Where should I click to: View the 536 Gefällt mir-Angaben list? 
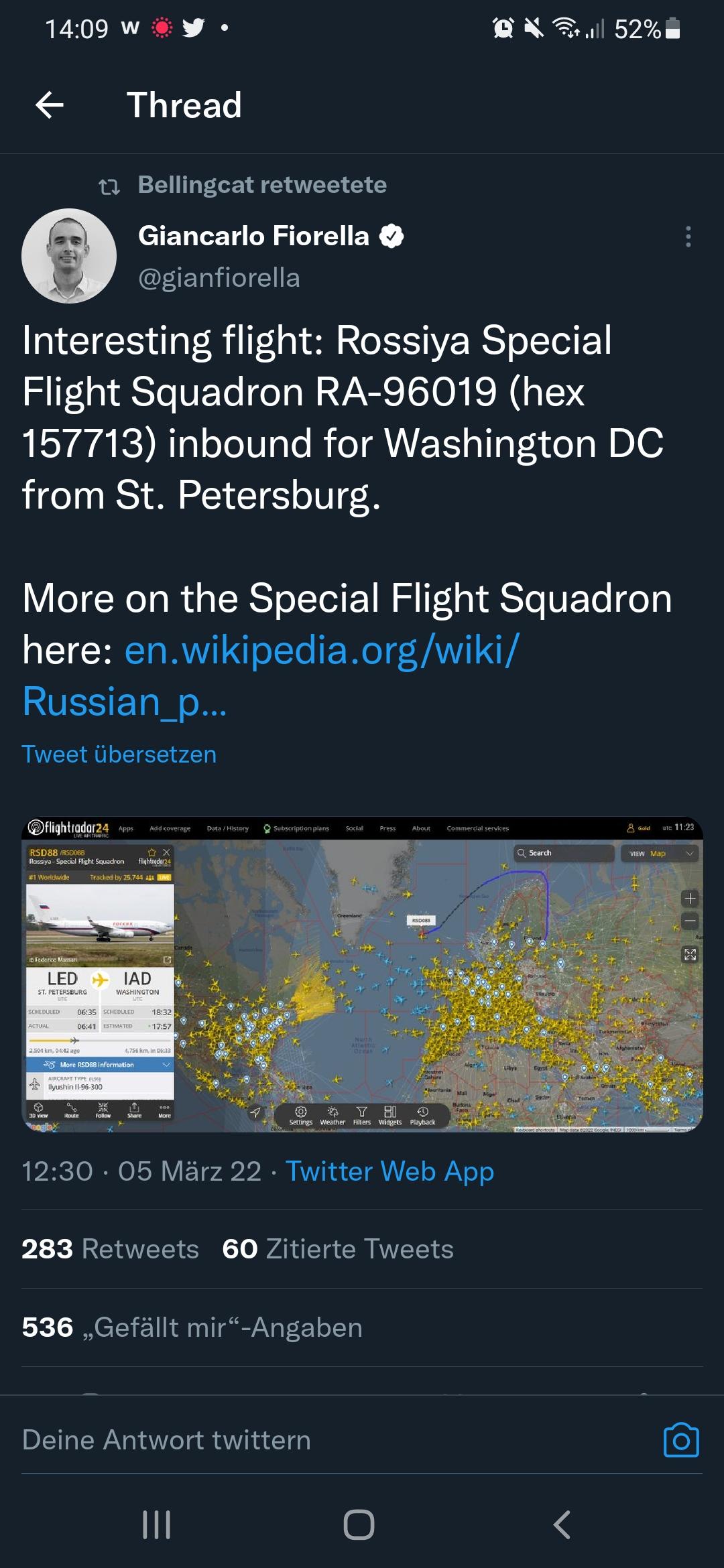point(192,1327)
